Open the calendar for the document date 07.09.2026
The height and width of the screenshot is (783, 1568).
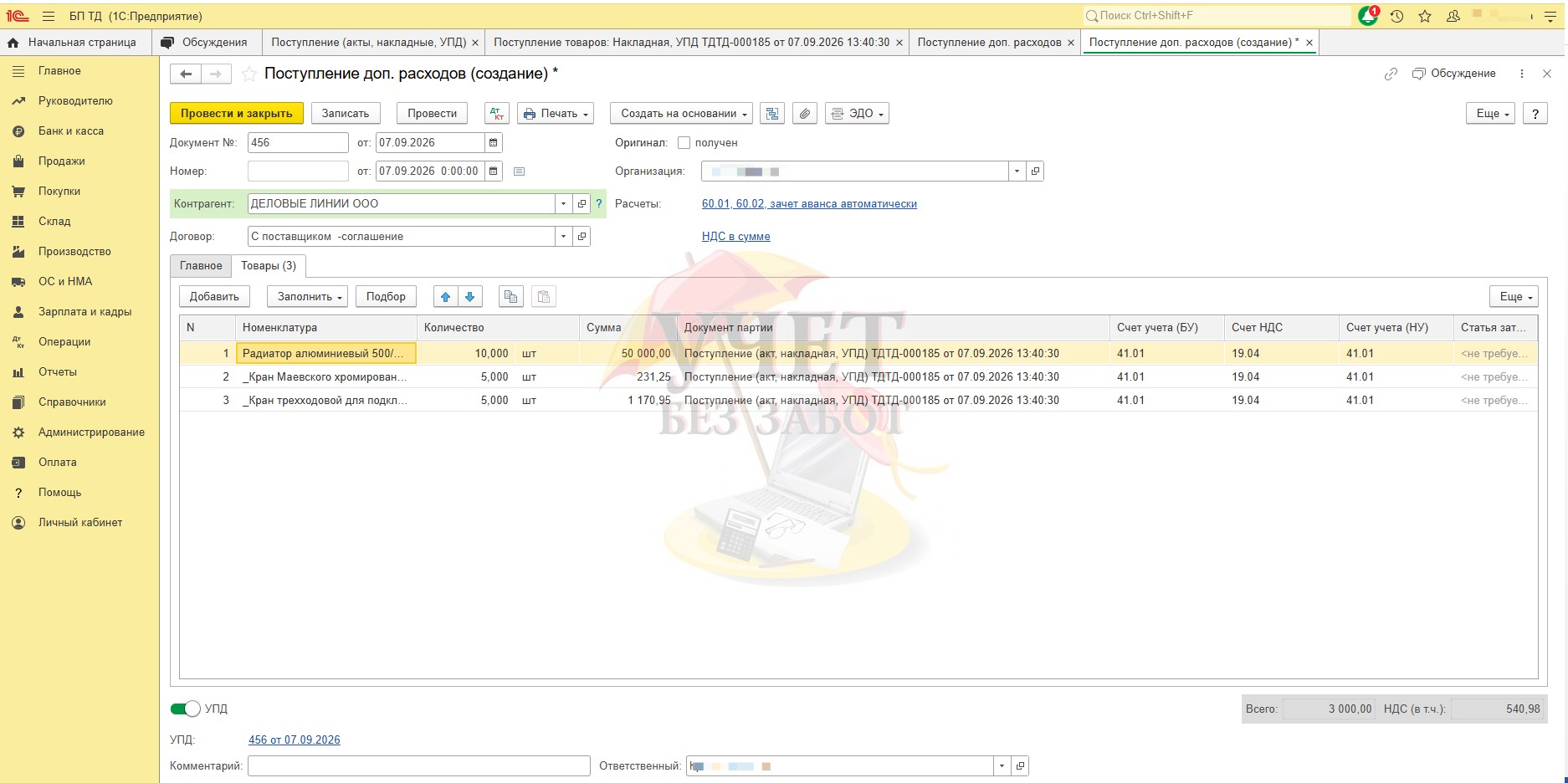494,143
